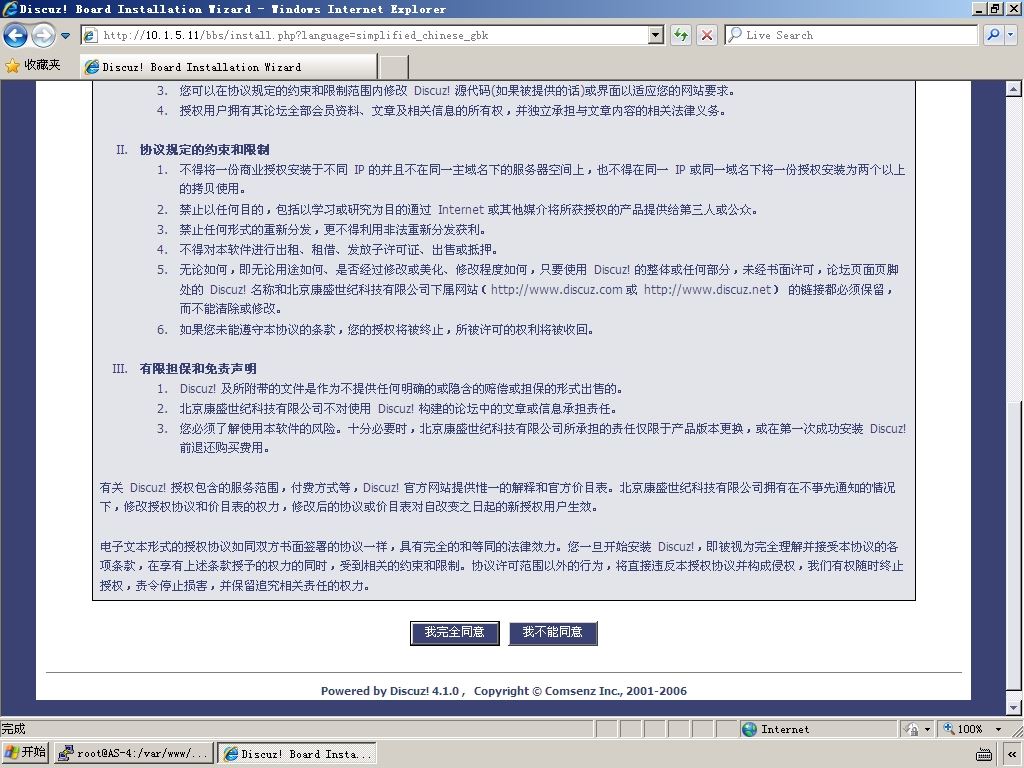Switch to Discuz! Board Insta... taskbar item
1024x768 pixels.
297,754
